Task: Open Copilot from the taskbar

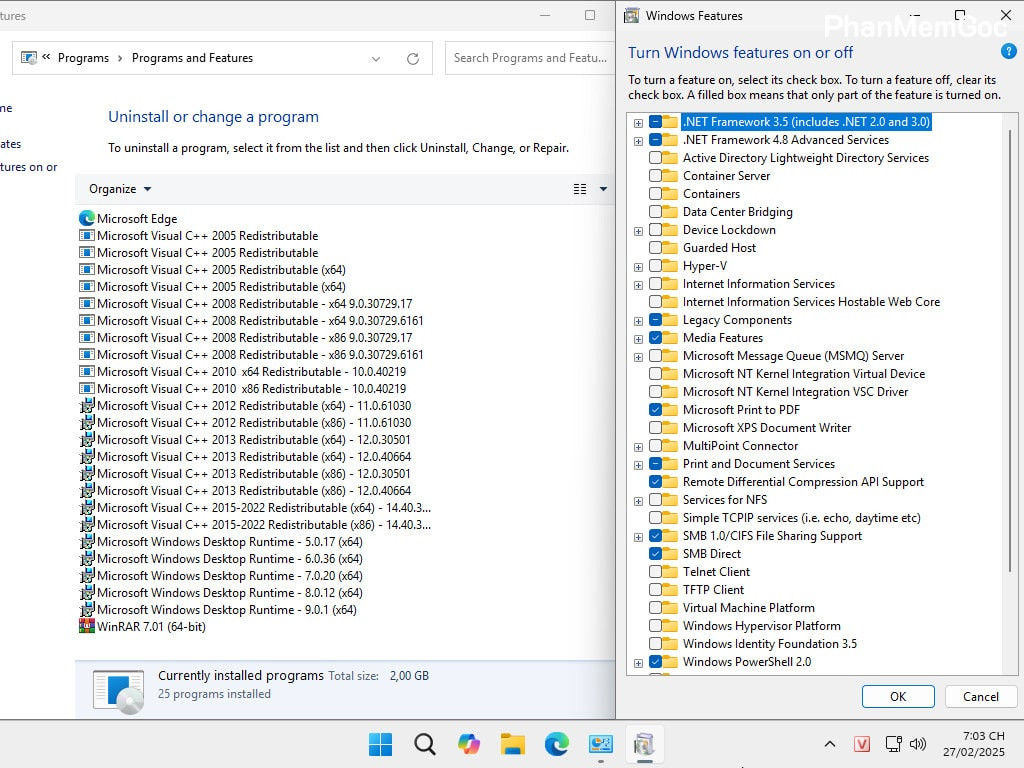Action: coord(468,744)
